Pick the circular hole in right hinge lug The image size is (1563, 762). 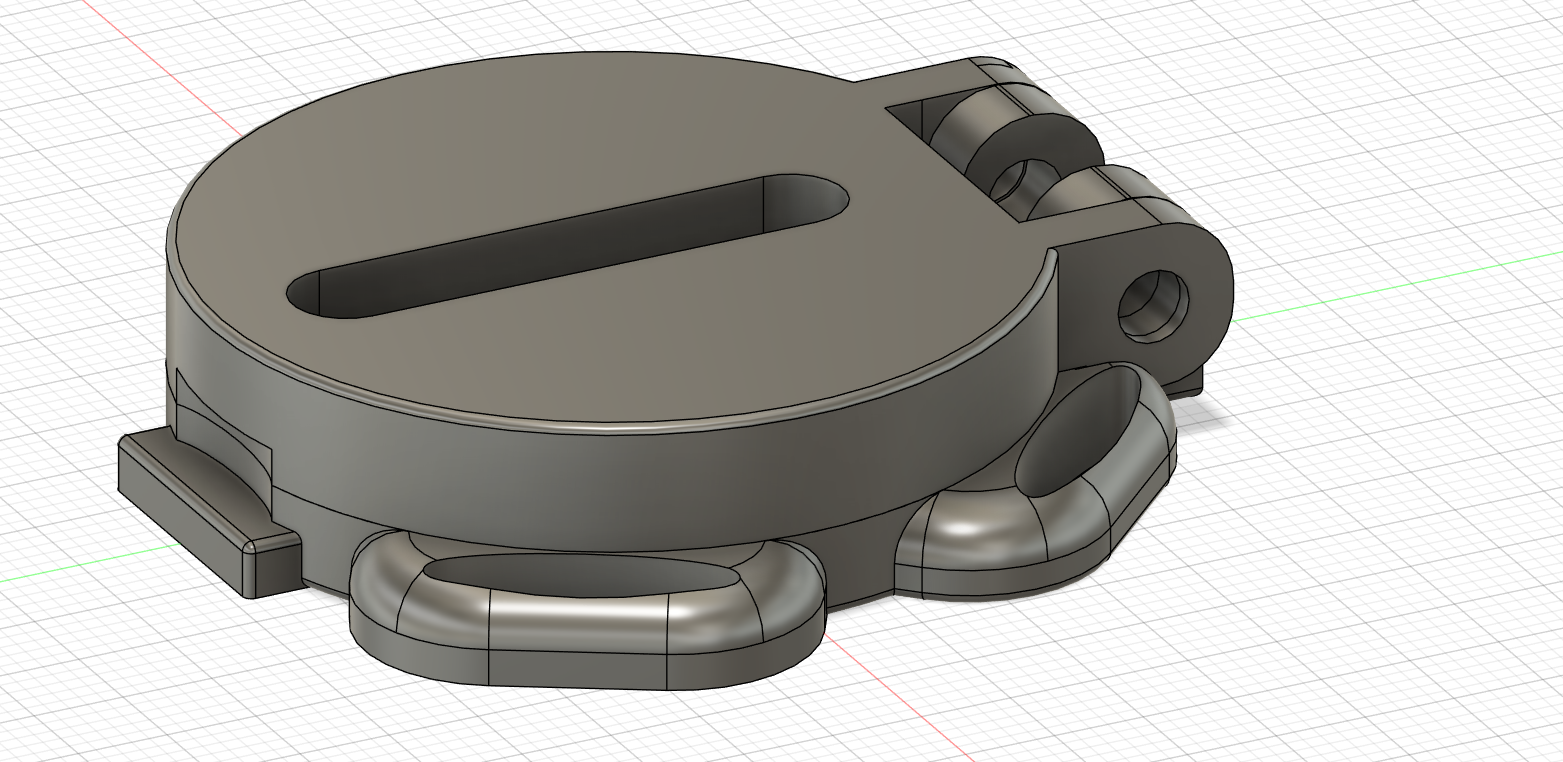click(1153, 305)
